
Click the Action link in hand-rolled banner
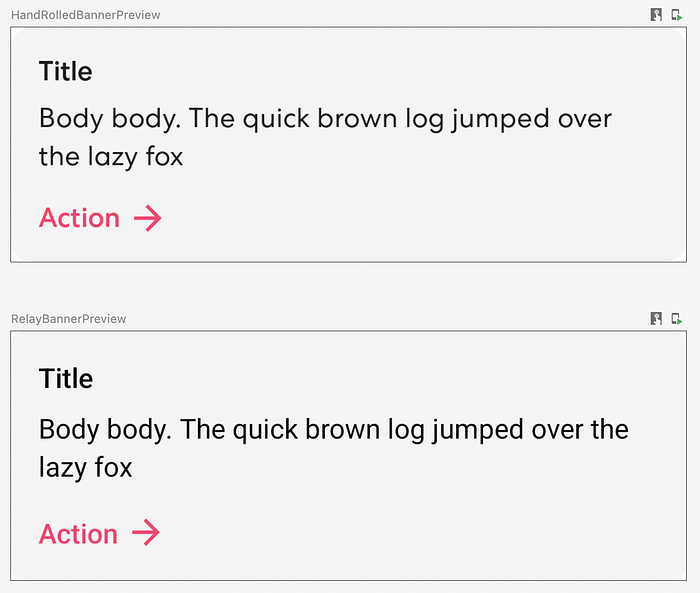pos(79,218)
